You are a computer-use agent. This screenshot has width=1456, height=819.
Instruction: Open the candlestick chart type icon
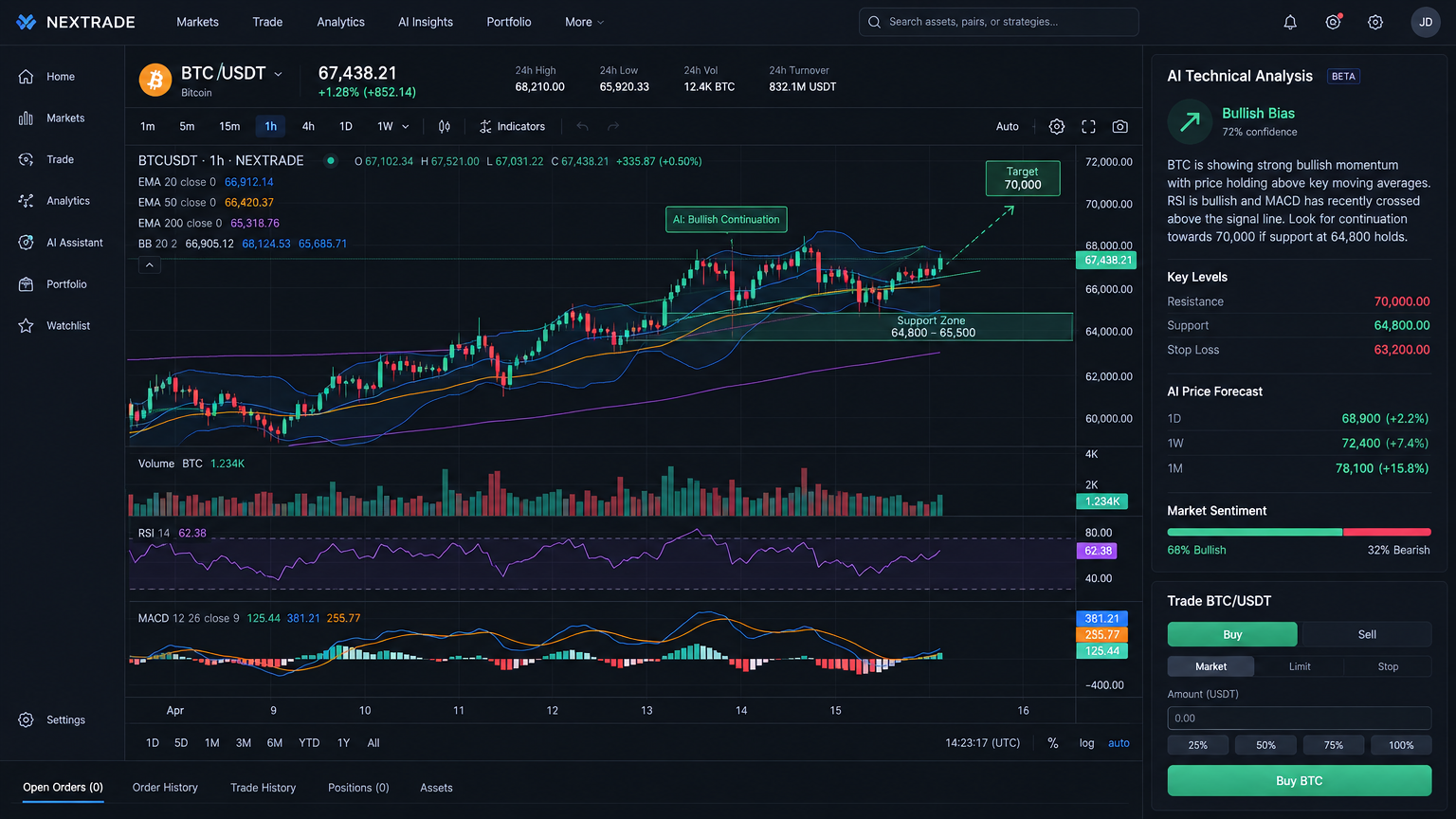445,126
